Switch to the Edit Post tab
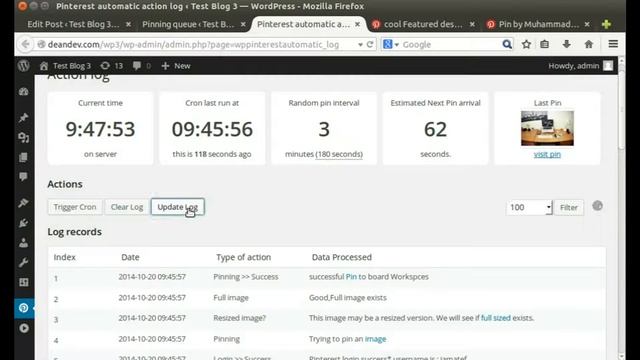640x360 pixels. 73,24
